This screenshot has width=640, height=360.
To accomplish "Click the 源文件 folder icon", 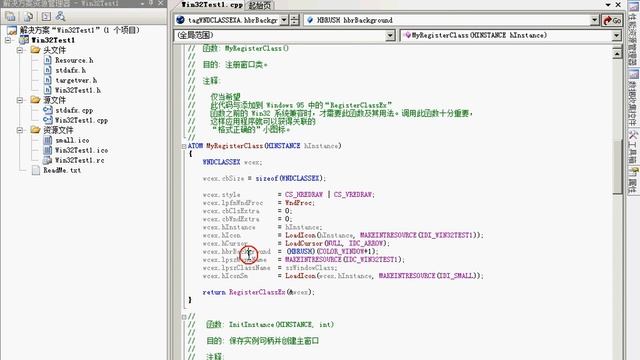I will [36, 100].
